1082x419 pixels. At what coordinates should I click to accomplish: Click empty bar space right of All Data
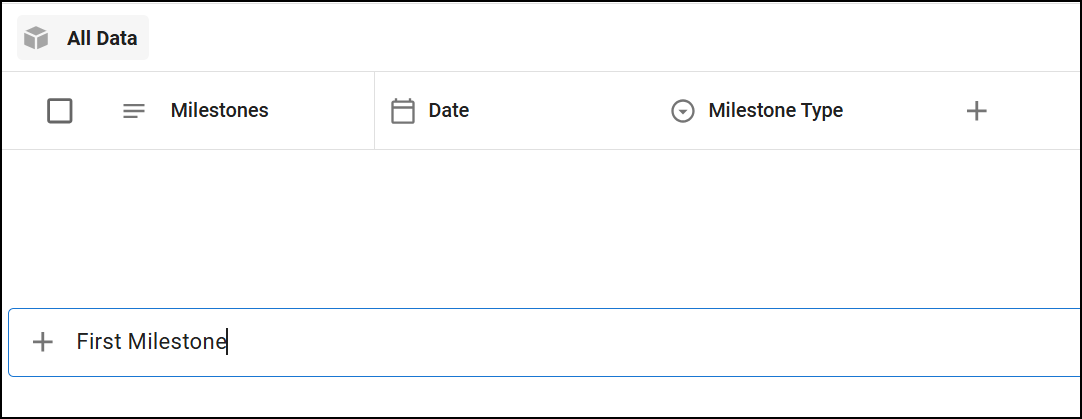(x=600, y=39)
